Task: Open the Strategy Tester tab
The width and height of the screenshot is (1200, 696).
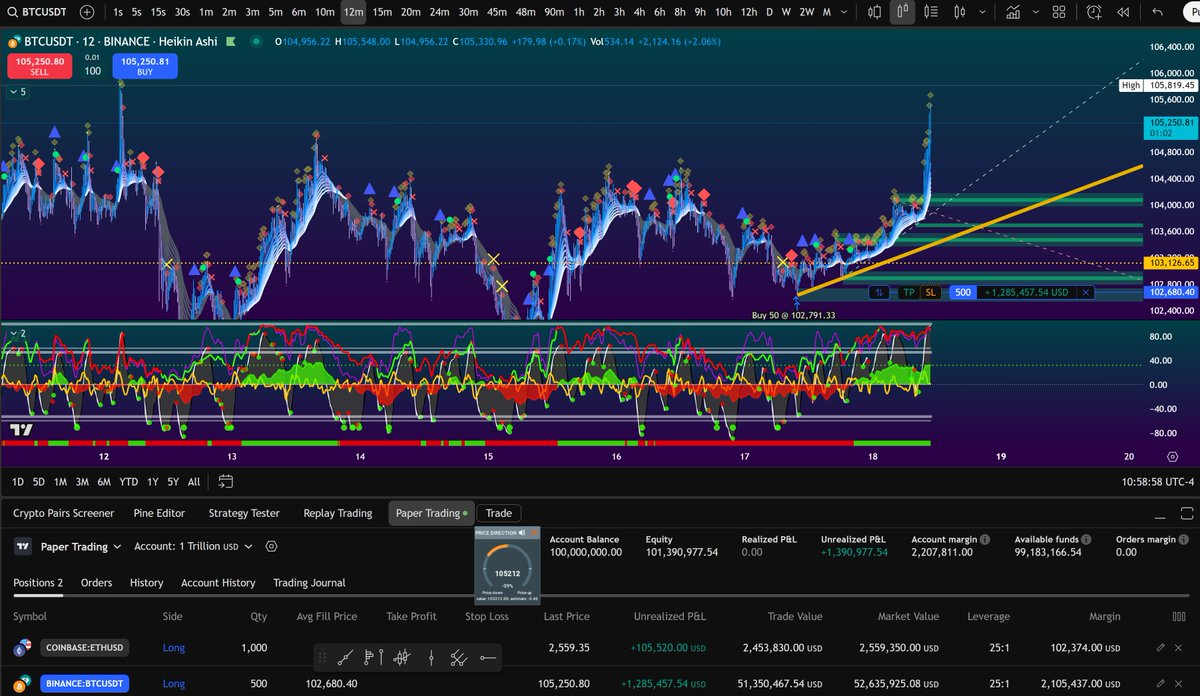Action: (242, 513)
